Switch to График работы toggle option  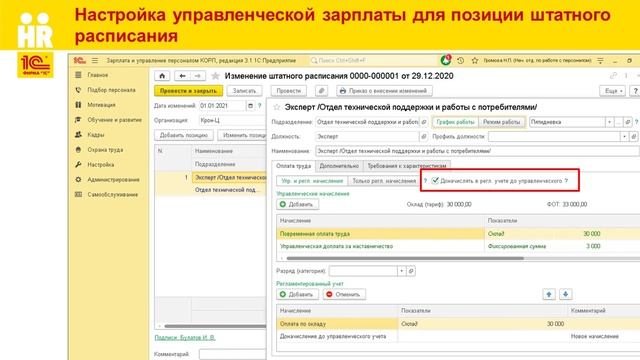(x=455, y=122)
